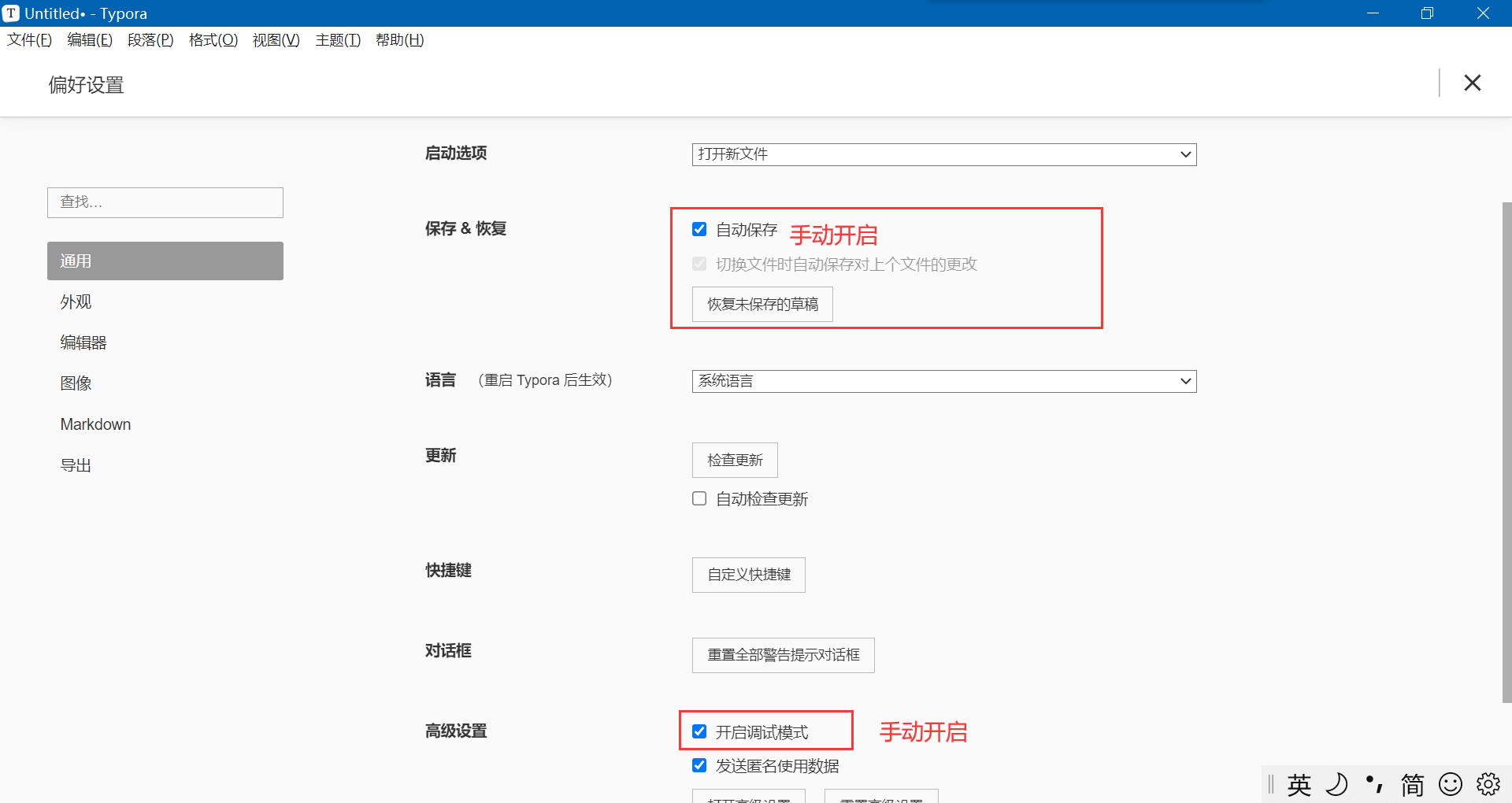The height and width of the screenshot is (803, 1512).
Task: Click the preferences vertical scrollbar
Action: pyautogui.click(x=1506, y=452)
